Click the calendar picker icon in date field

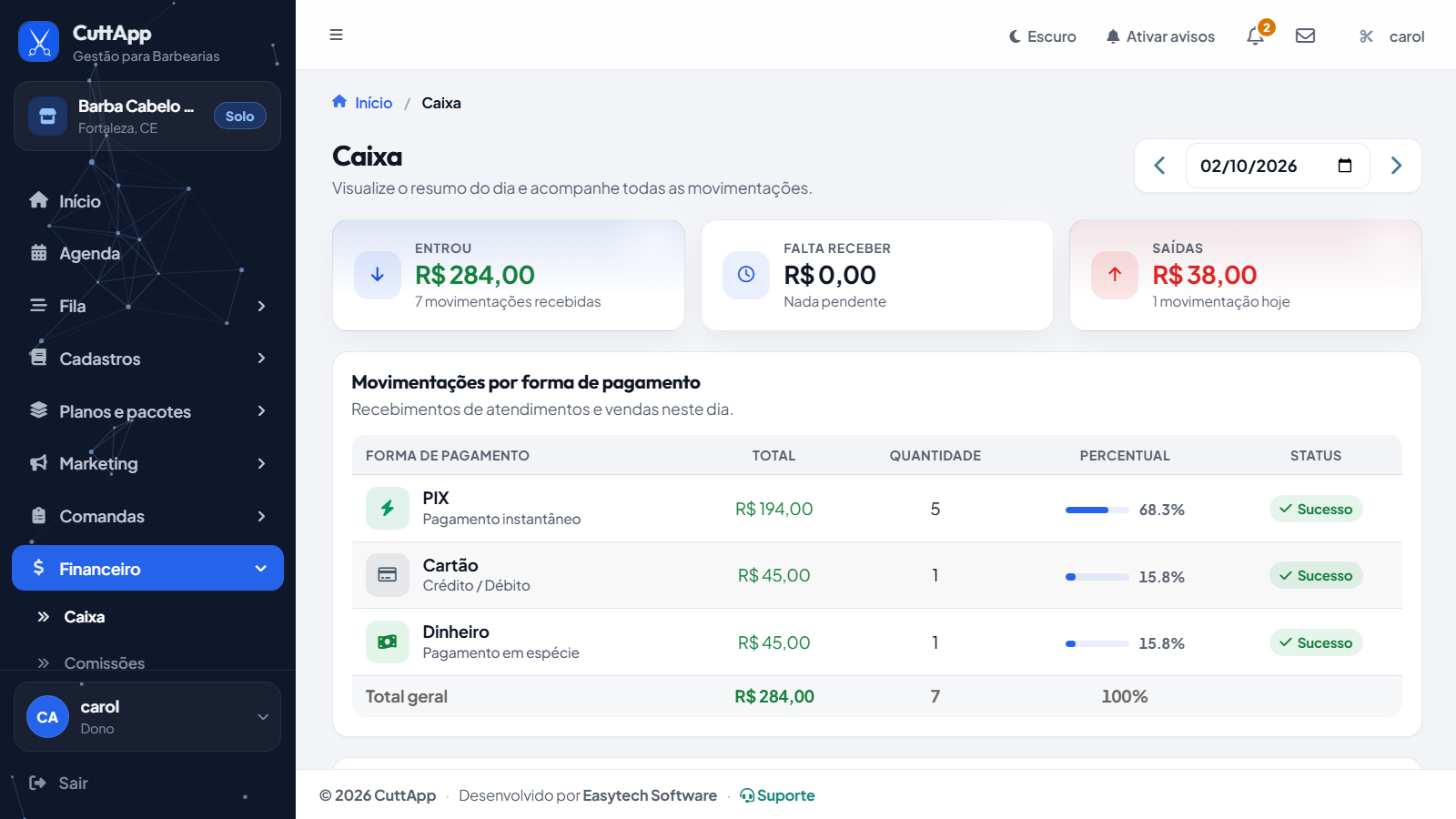(x=1345, y=166)
